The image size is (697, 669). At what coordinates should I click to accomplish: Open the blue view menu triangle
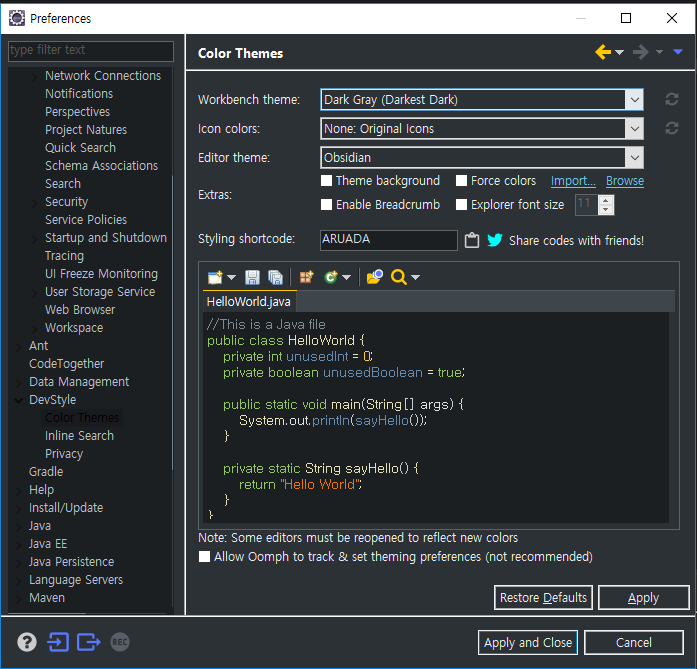(x=678, y=52)
